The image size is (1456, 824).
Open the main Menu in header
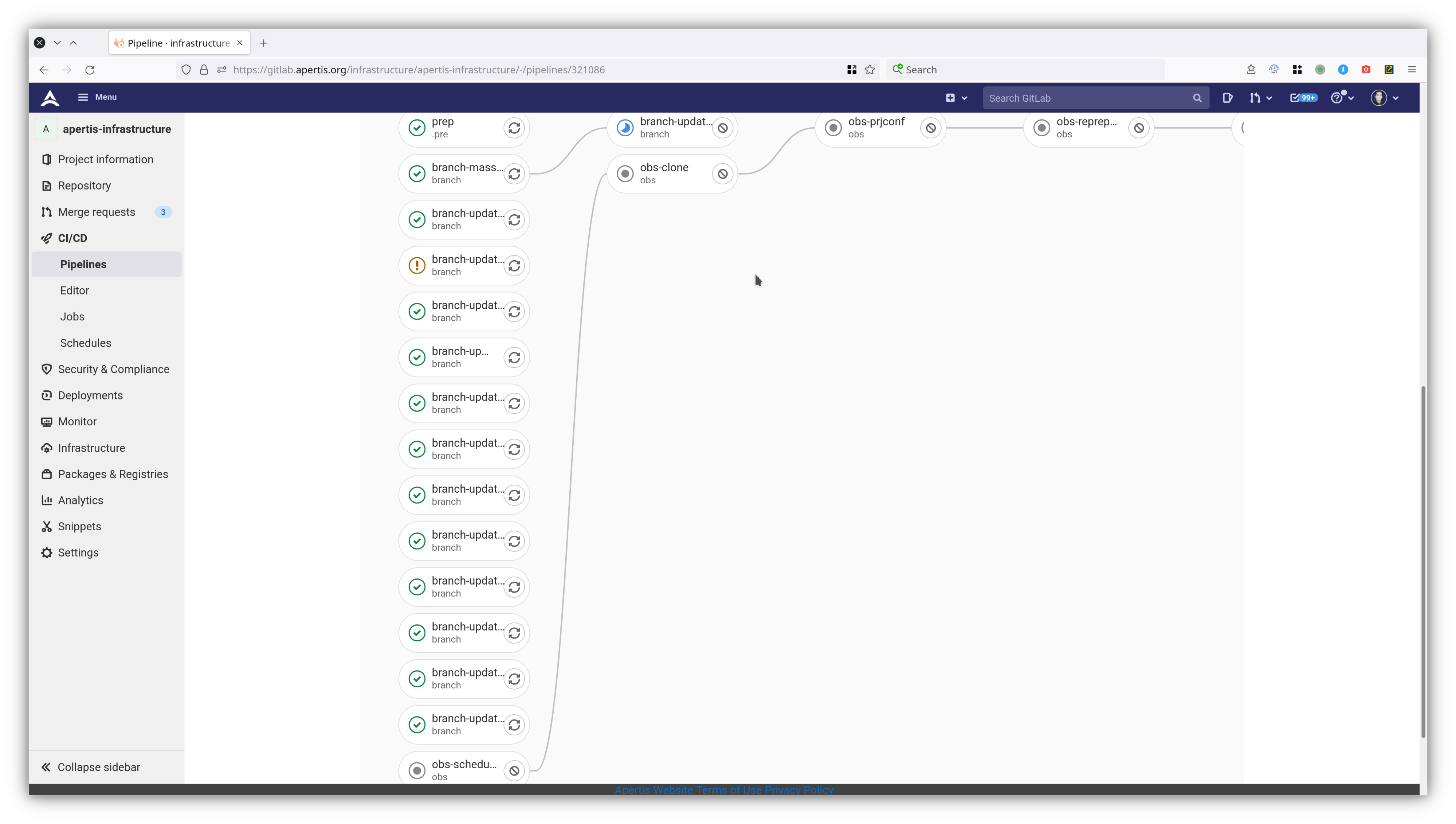click(97, 97)
